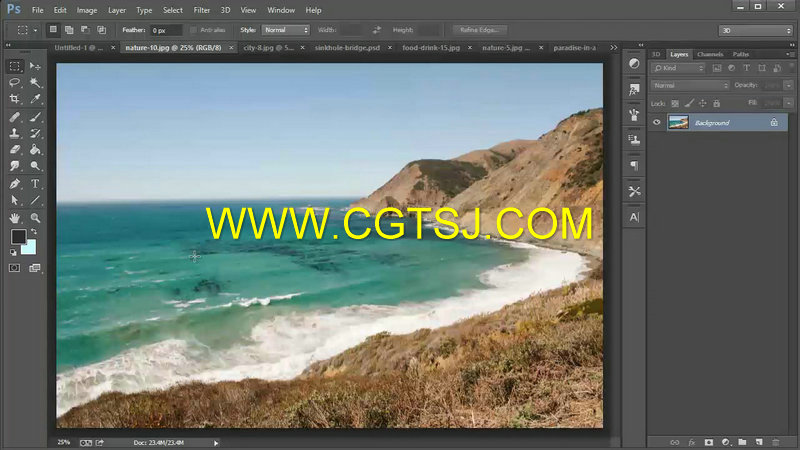Select the Line tool
The image size is (800, 450).
(x=35, y=201)
